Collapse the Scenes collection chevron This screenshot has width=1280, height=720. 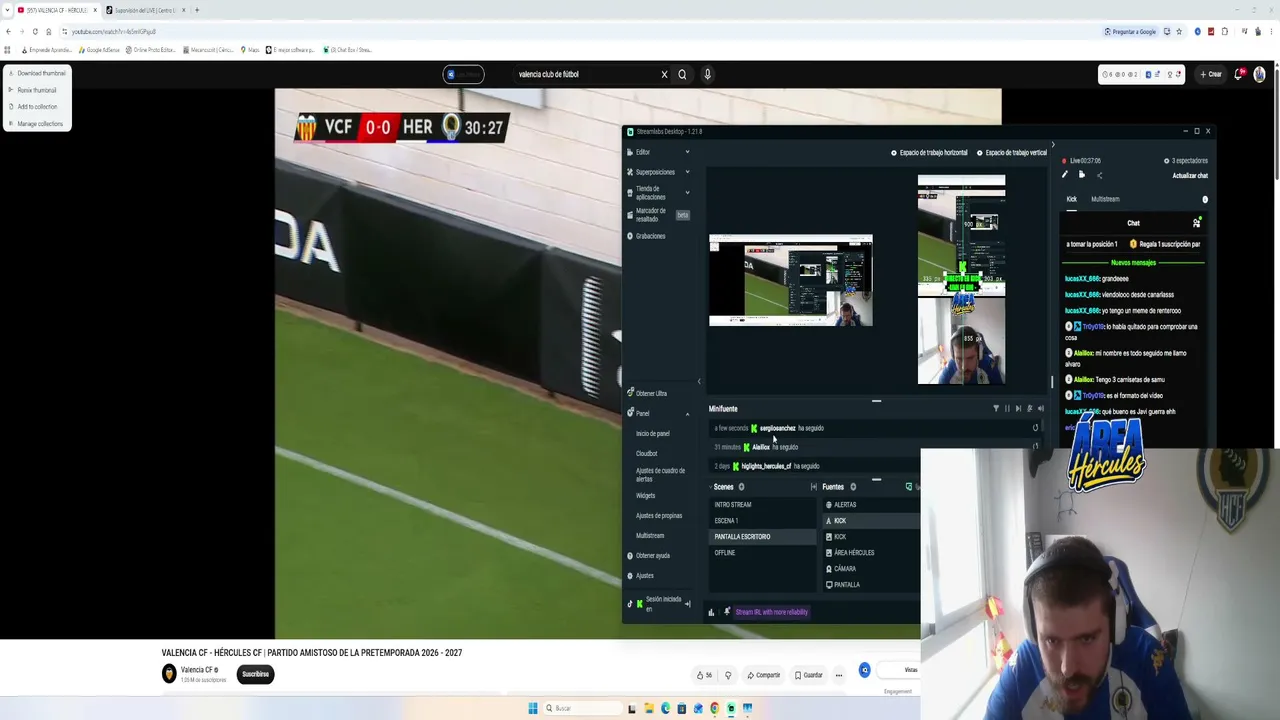tap(711, 487)
